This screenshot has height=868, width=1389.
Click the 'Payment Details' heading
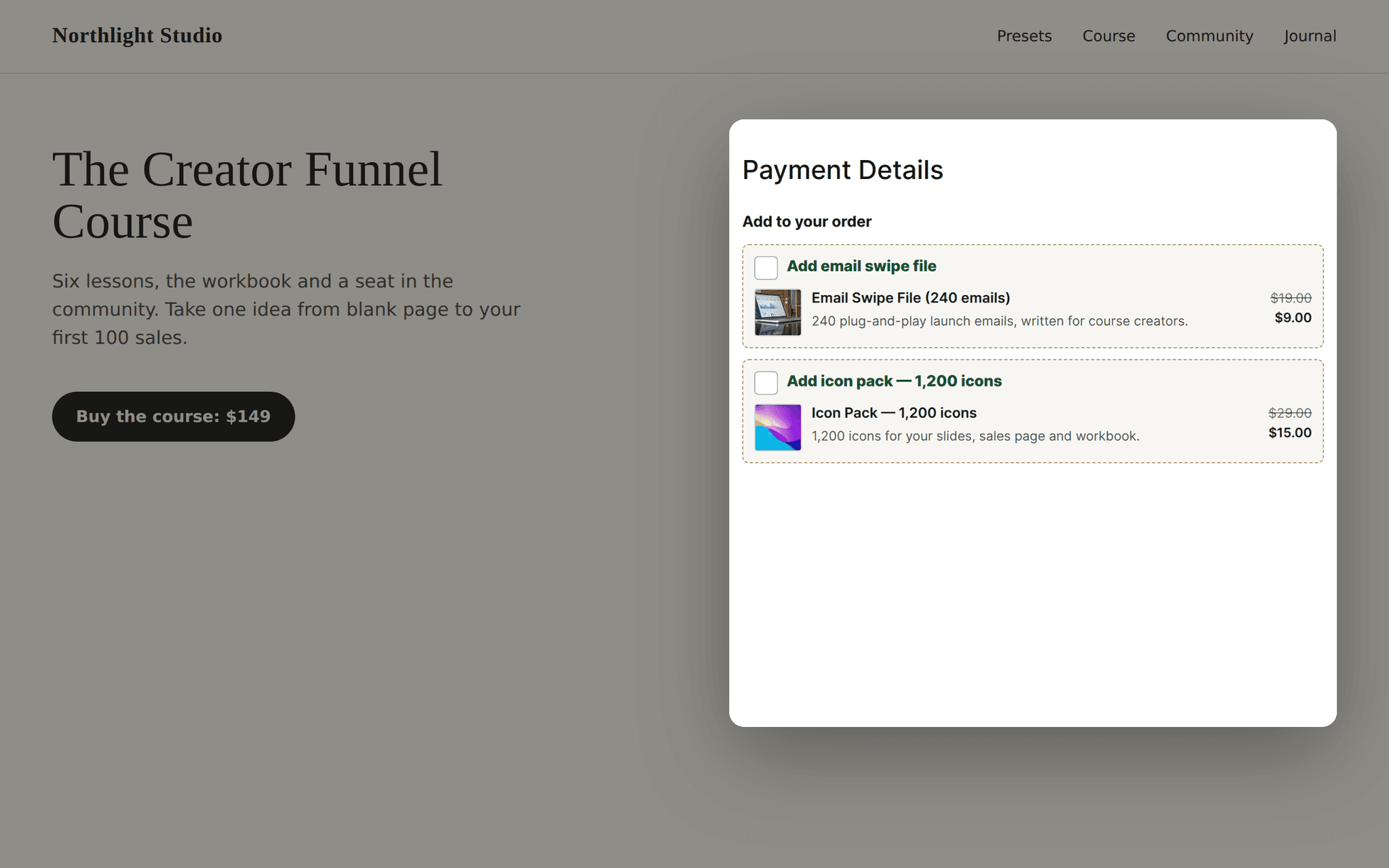tap(842, 170)
